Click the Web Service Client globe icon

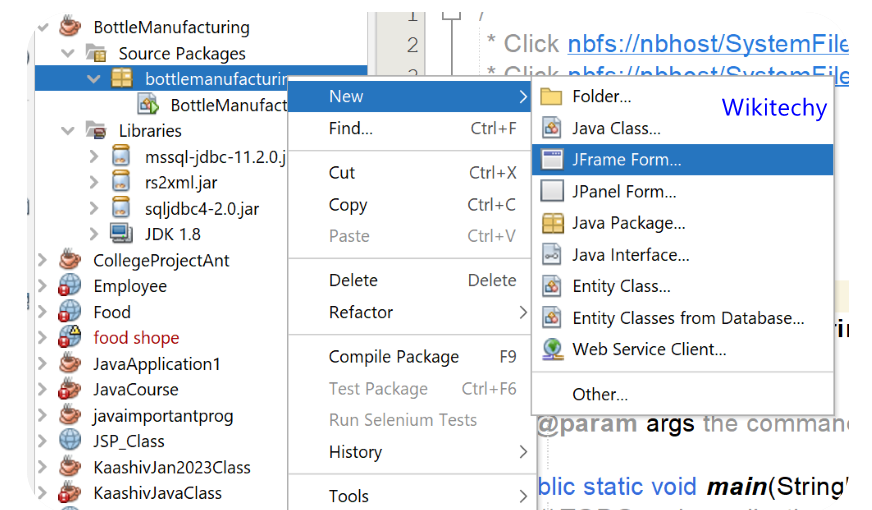coord(552,349)
